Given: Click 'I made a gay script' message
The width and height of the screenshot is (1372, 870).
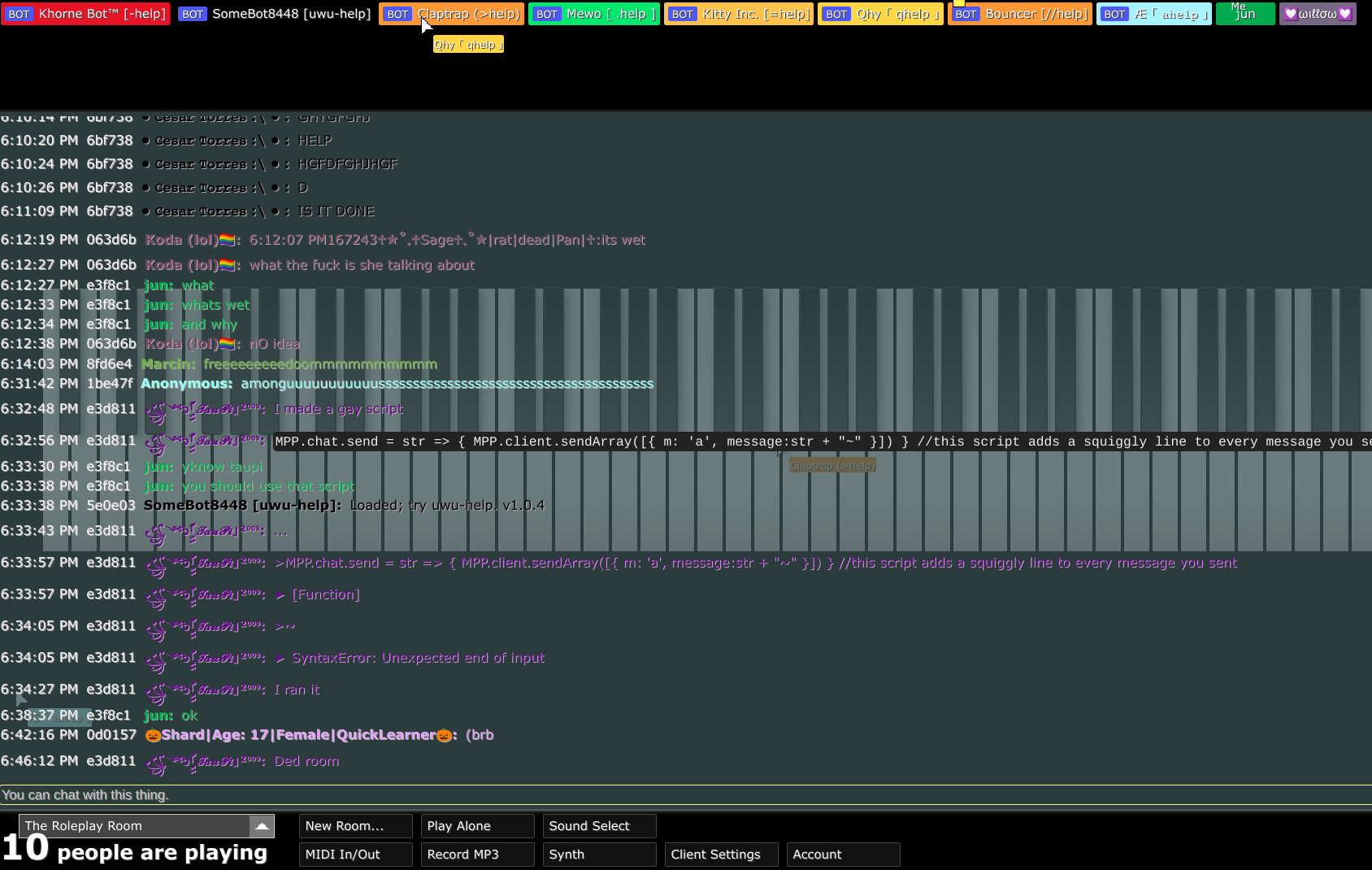Looking at the screenshot, I should (338, 409).
